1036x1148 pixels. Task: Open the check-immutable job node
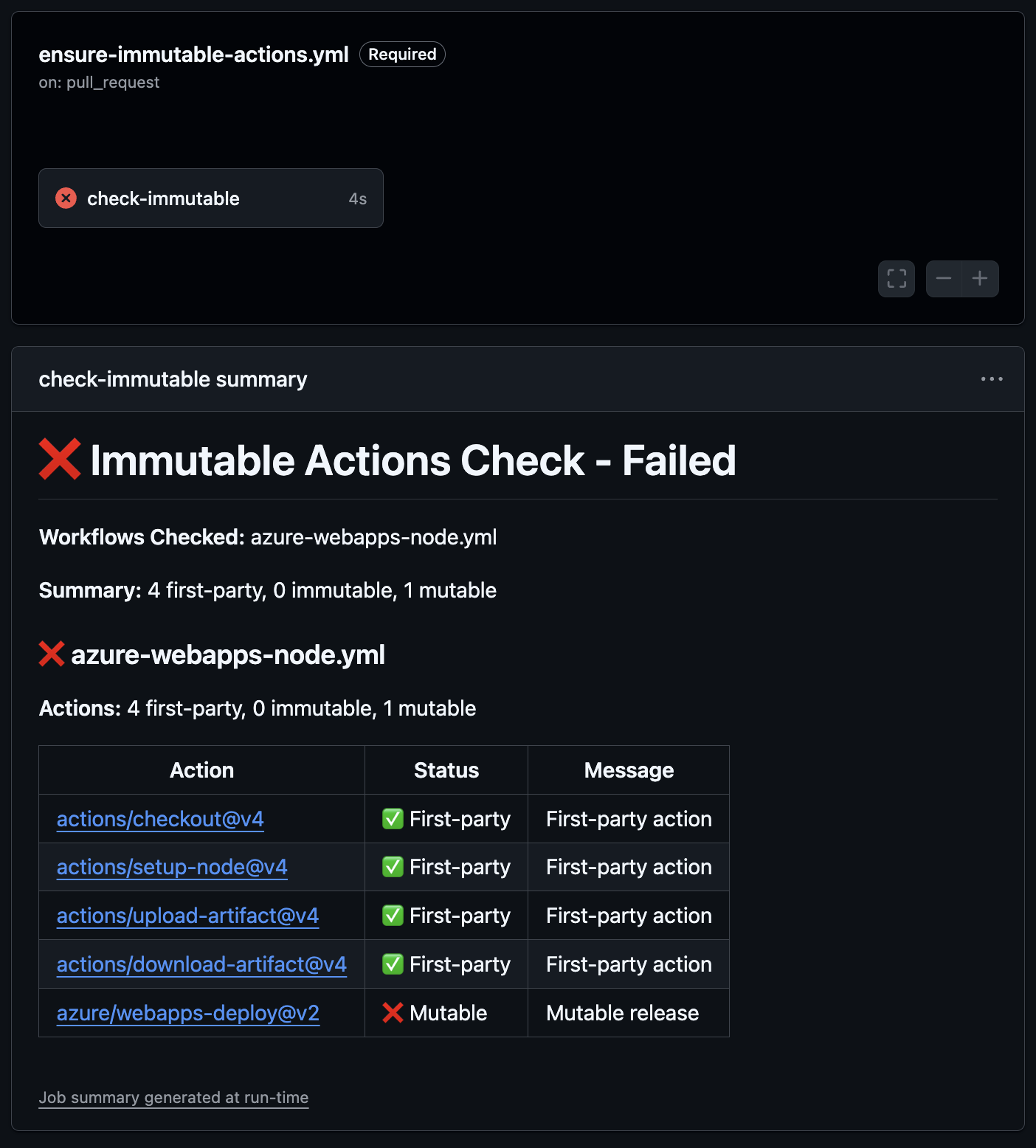point(210,198)
